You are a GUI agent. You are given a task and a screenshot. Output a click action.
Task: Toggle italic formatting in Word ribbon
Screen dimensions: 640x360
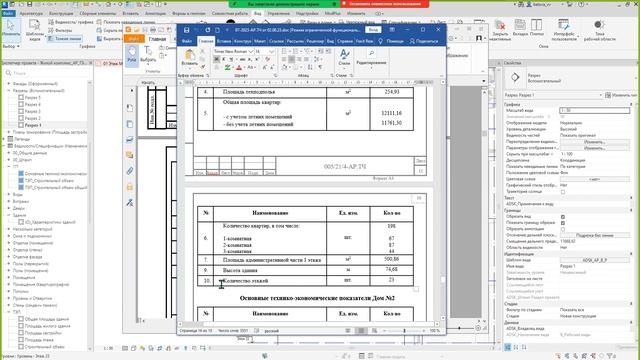(x=224, y=60)
